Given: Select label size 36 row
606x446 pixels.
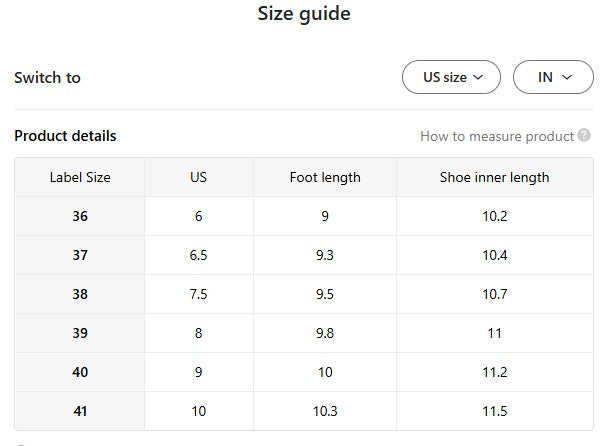Looking at the screenshot, I should (x=80, y=216).
